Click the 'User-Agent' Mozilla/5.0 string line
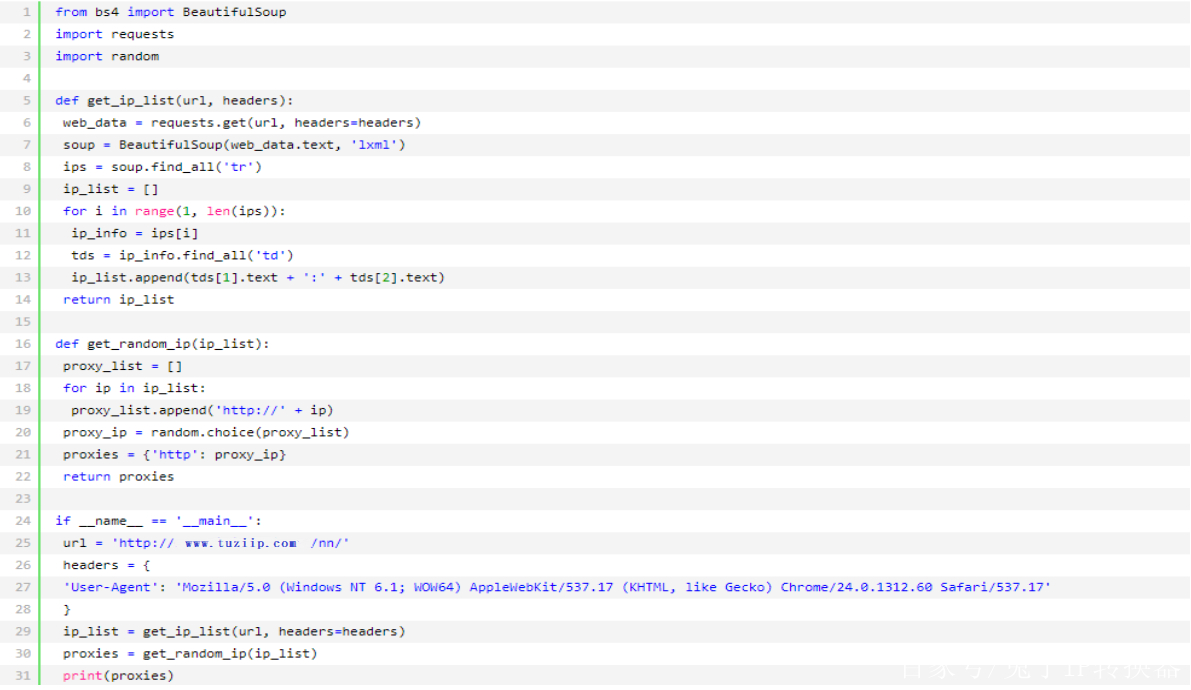 pyautogui.click(x=557, y=587)
